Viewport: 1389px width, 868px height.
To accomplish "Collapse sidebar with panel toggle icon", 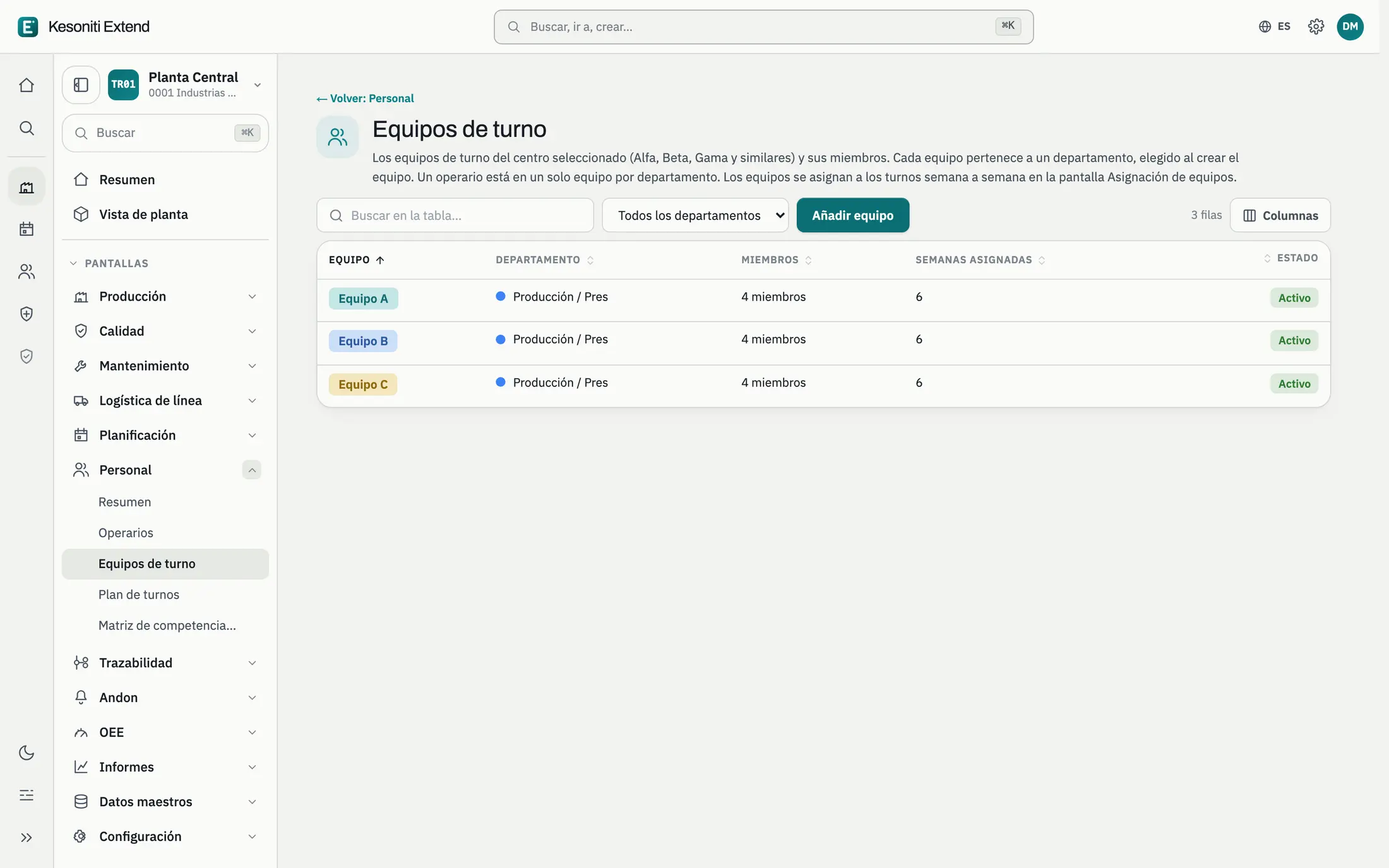I will (x=81, y=85).
